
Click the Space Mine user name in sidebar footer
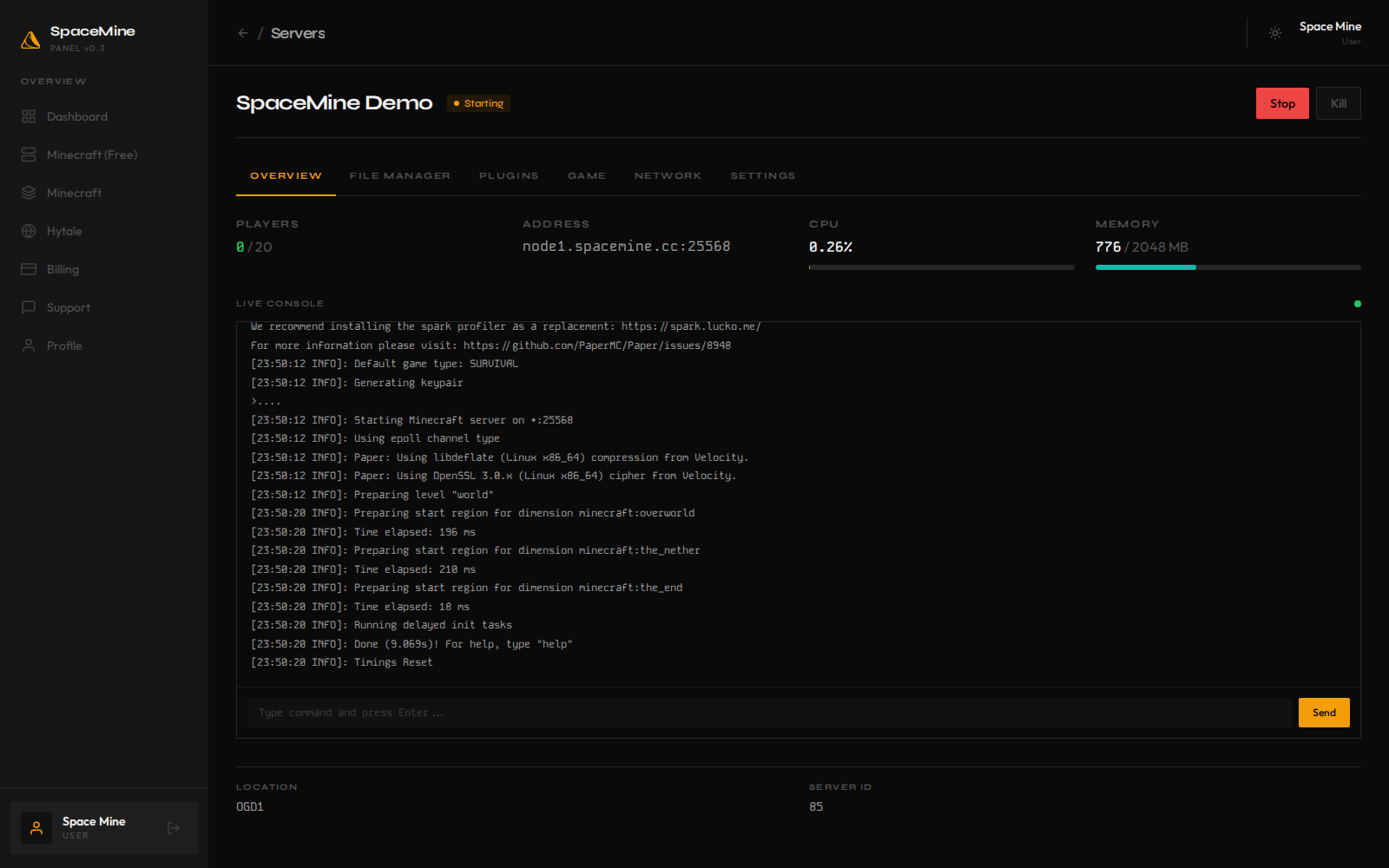click(x=94, y=821)
